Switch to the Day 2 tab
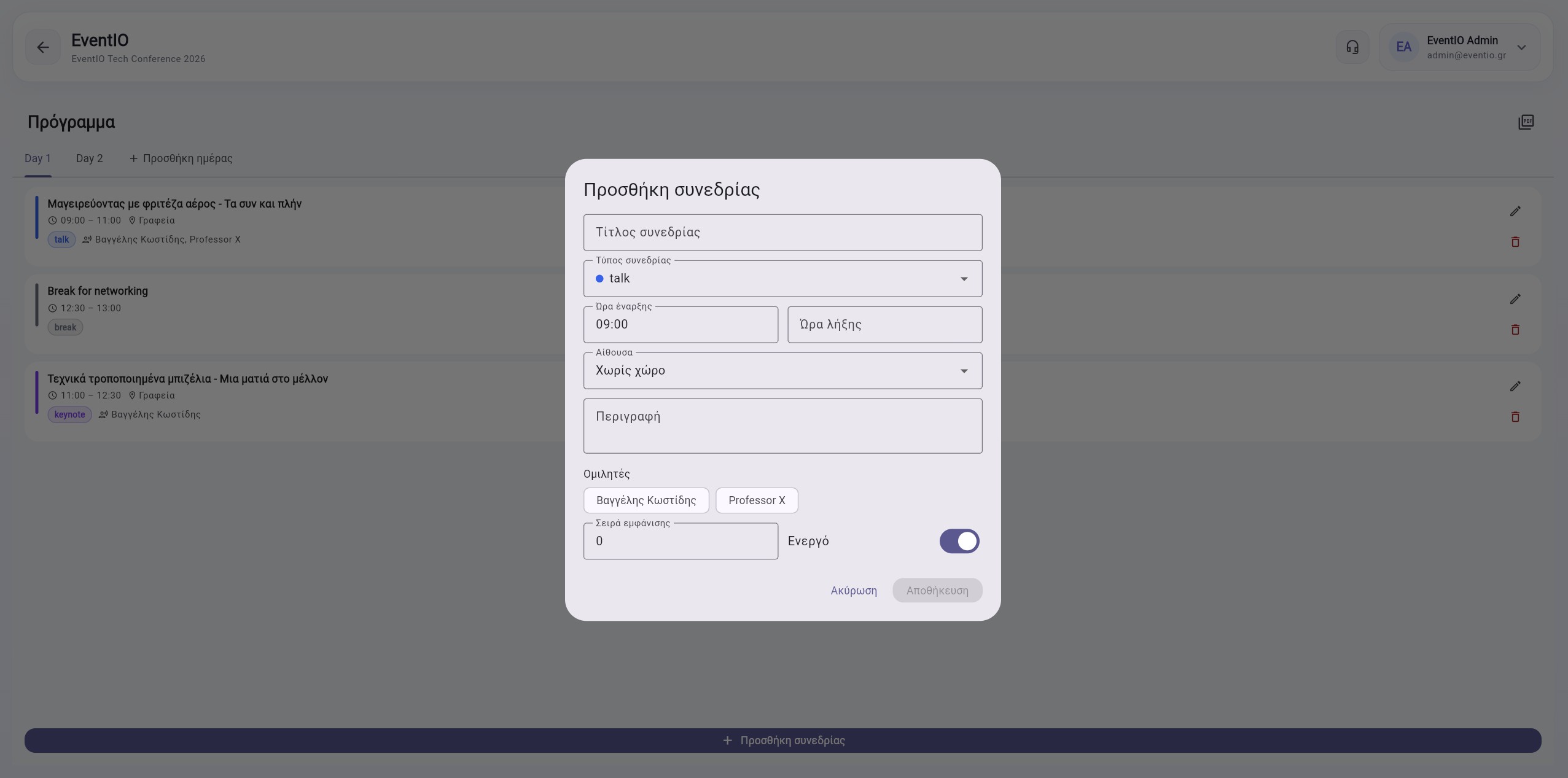The height and width of the screenshot is (778, 1568). (90, 158)
